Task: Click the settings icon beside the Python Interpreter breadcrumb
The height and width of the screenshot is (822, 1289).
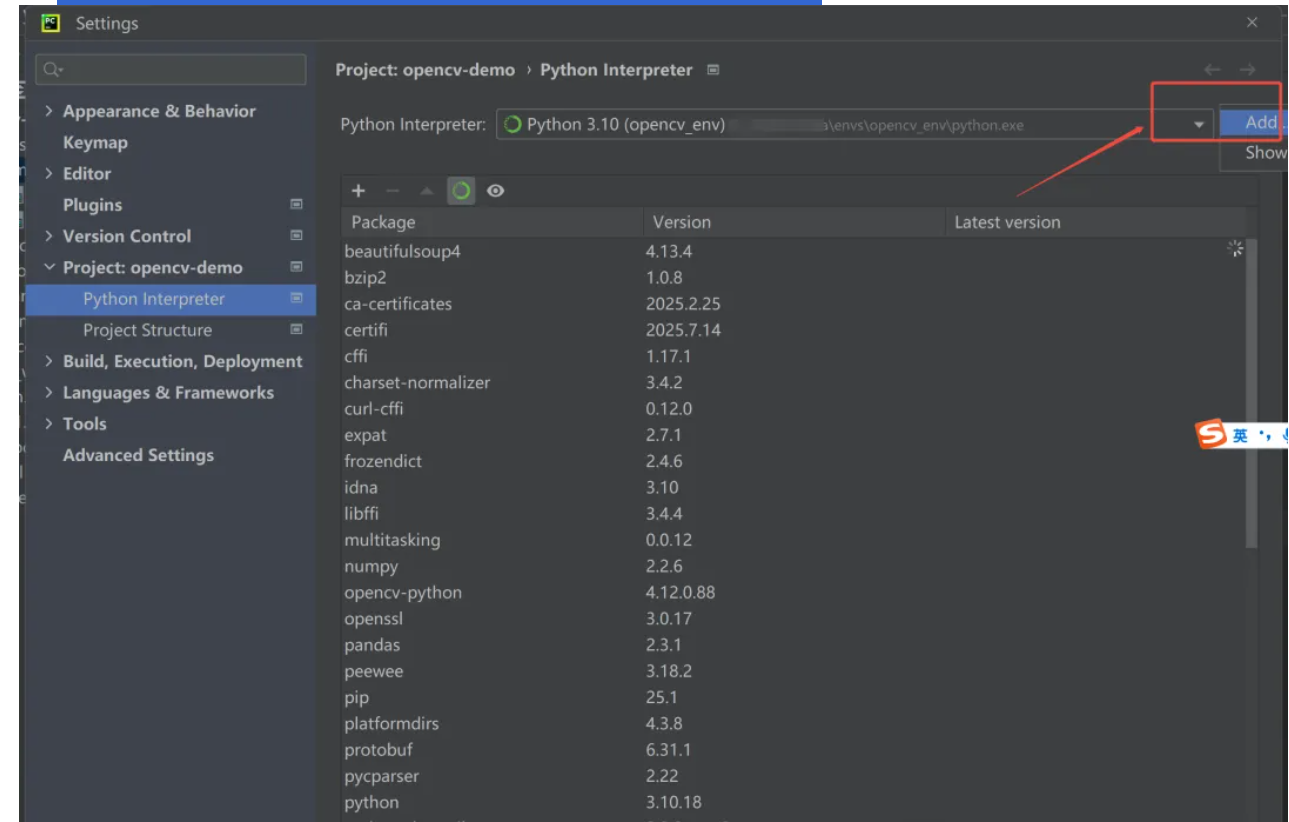Action: click(x=713, y=70)
